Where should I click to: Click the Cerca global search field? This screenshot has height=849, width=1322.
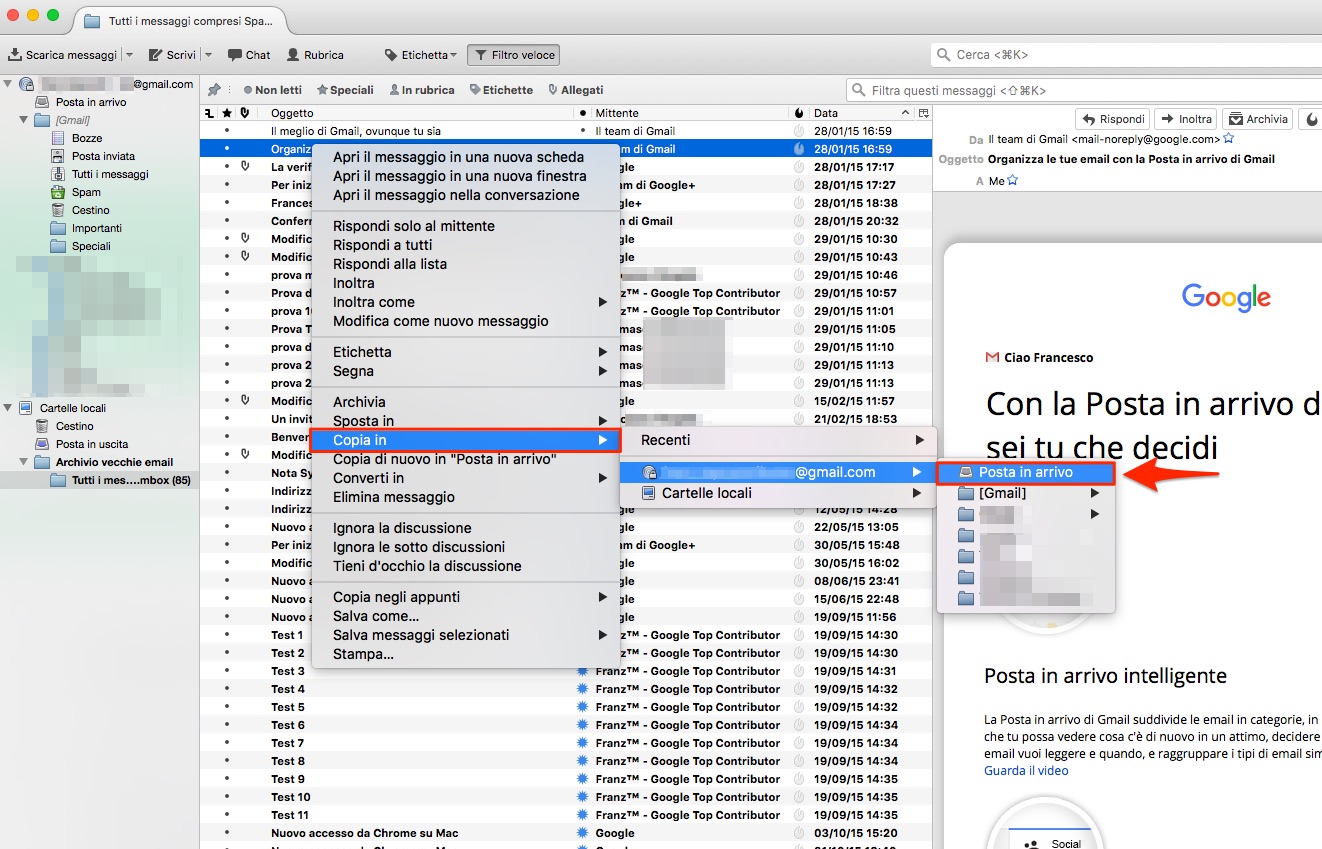tap(1126, 55)
